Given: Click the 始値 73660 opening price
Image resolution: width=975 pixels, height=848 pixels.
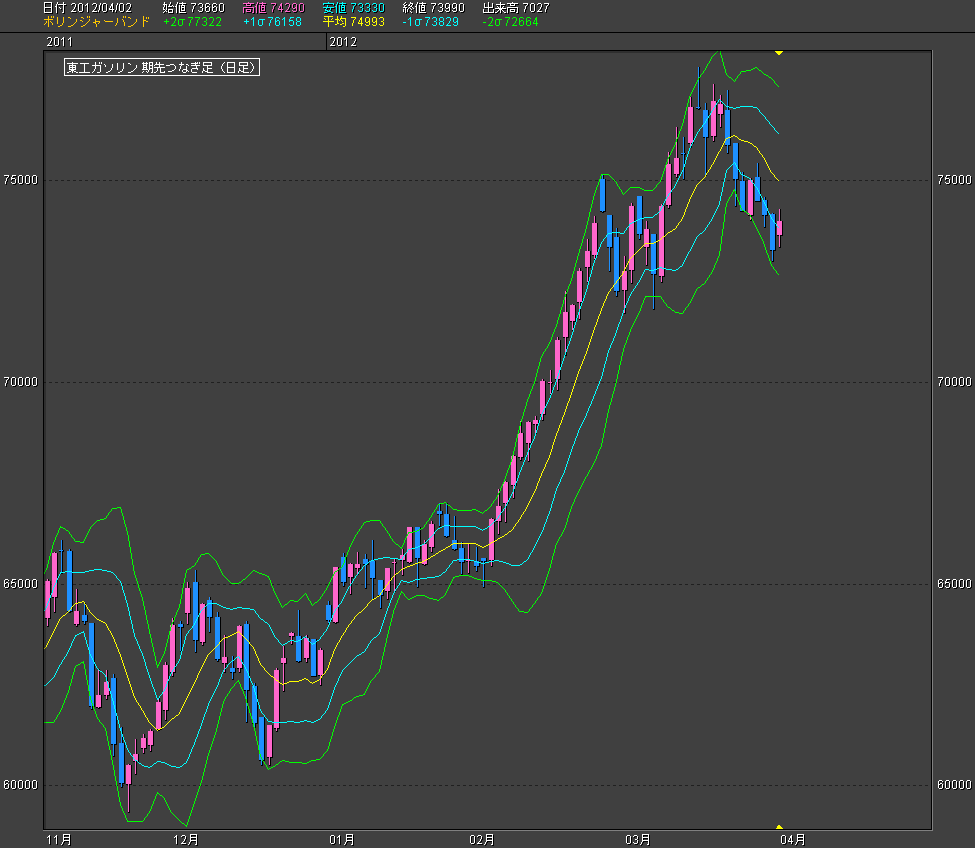Looking at the screenshot, I should 193,8.
